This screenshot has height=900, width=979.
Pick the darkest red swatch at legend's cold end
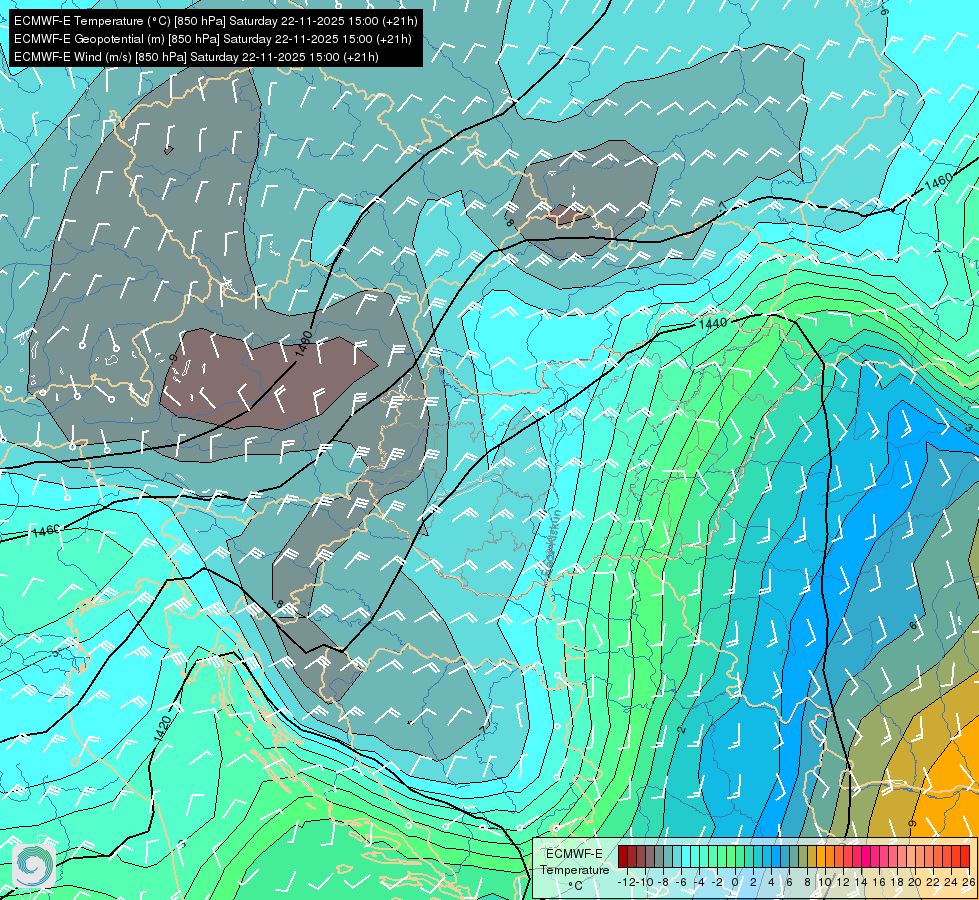(x=623, y=856)
